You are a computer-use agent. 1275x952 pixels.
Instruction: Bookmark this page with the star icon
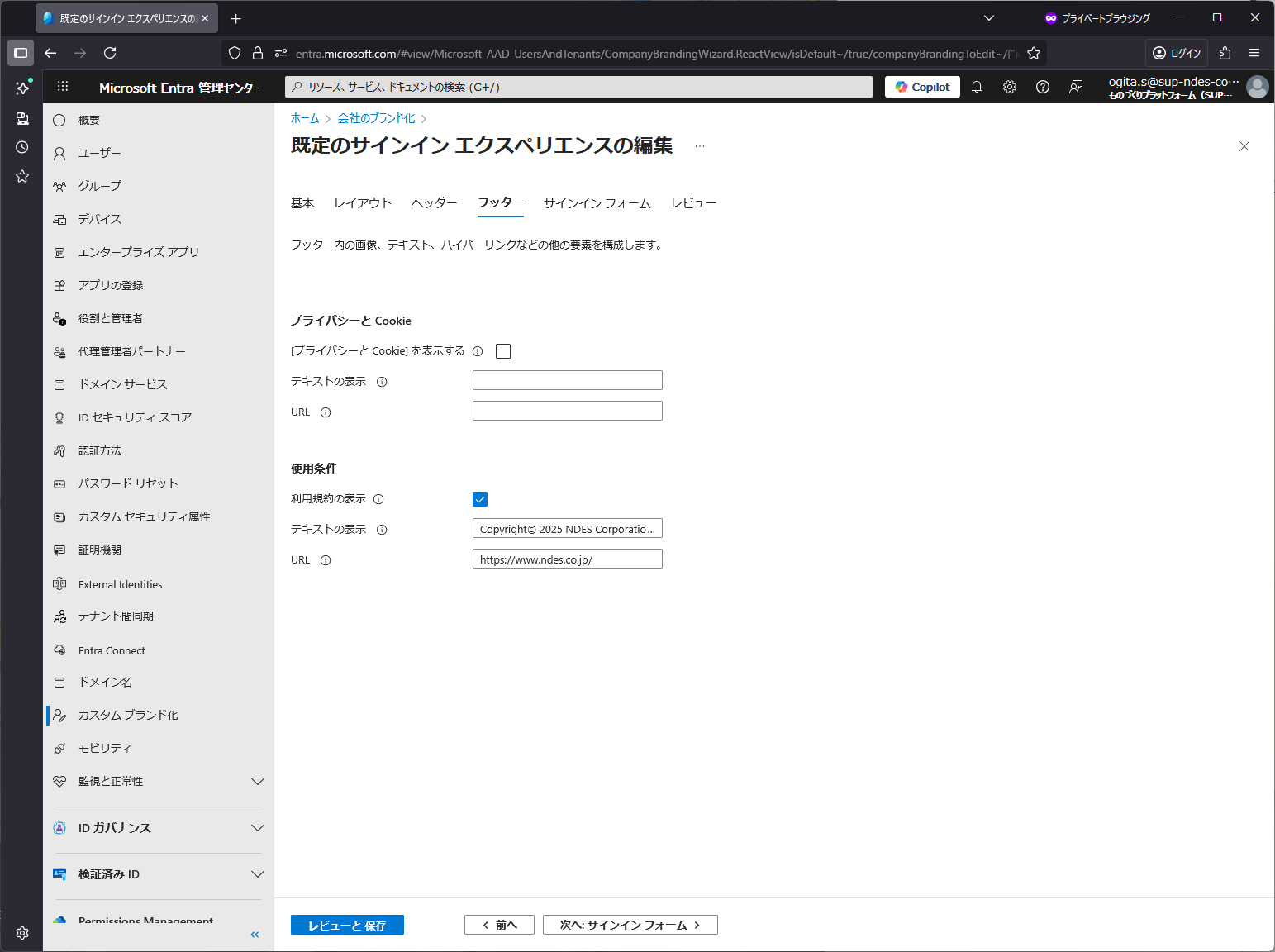[1034, 54]
